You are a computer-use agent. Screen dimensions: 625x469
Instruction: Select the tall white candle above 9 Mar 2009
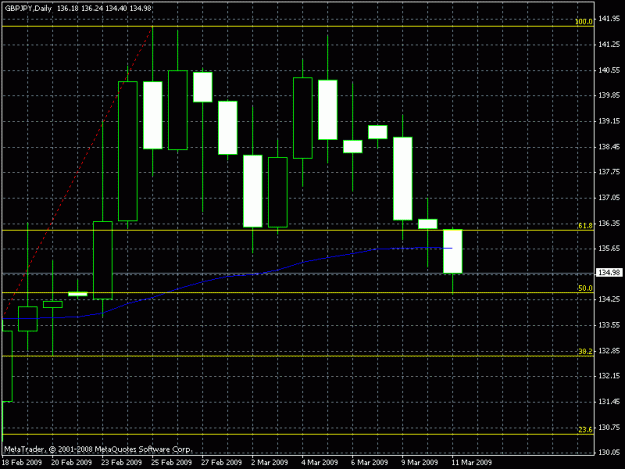point(403,179)
